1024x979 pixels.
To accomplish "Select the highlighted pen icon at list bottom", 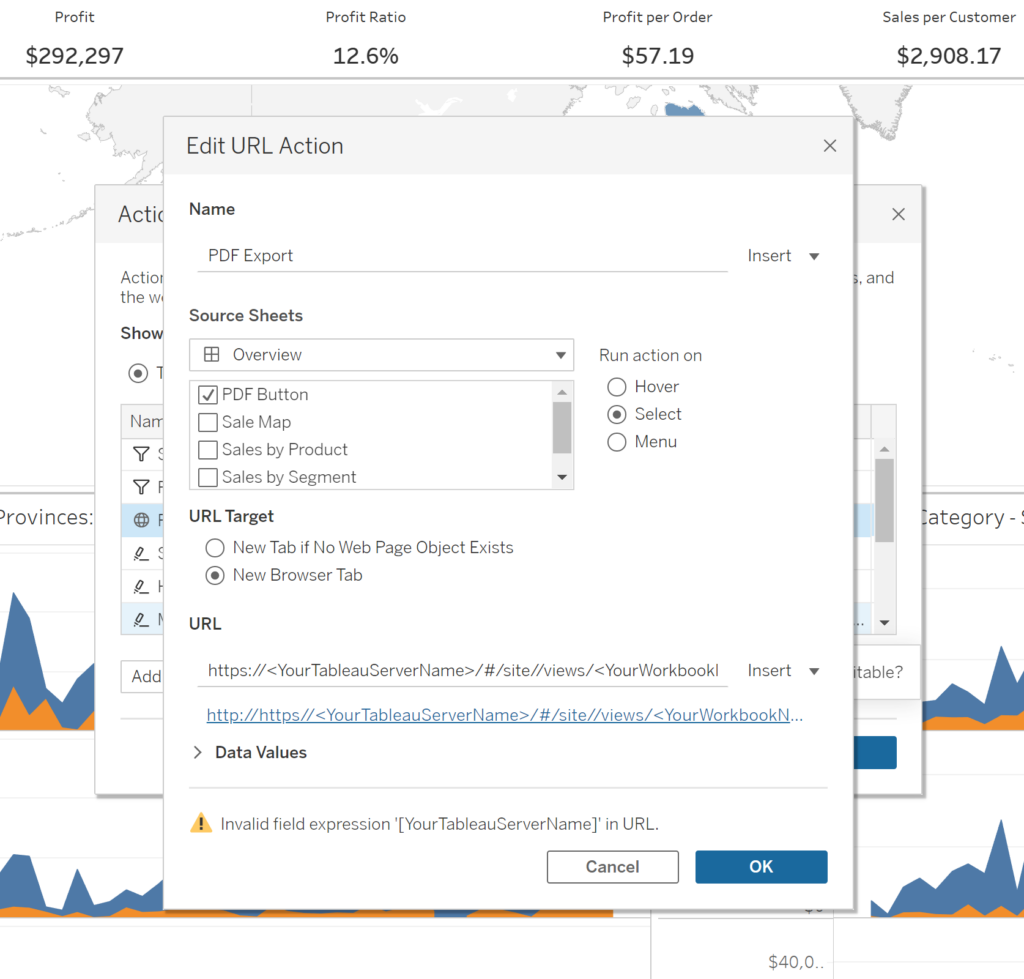I will tap(140, 618).
